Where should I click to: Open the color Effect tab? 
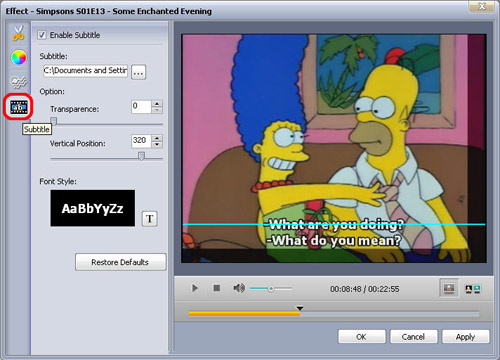(x=19, y=58)
